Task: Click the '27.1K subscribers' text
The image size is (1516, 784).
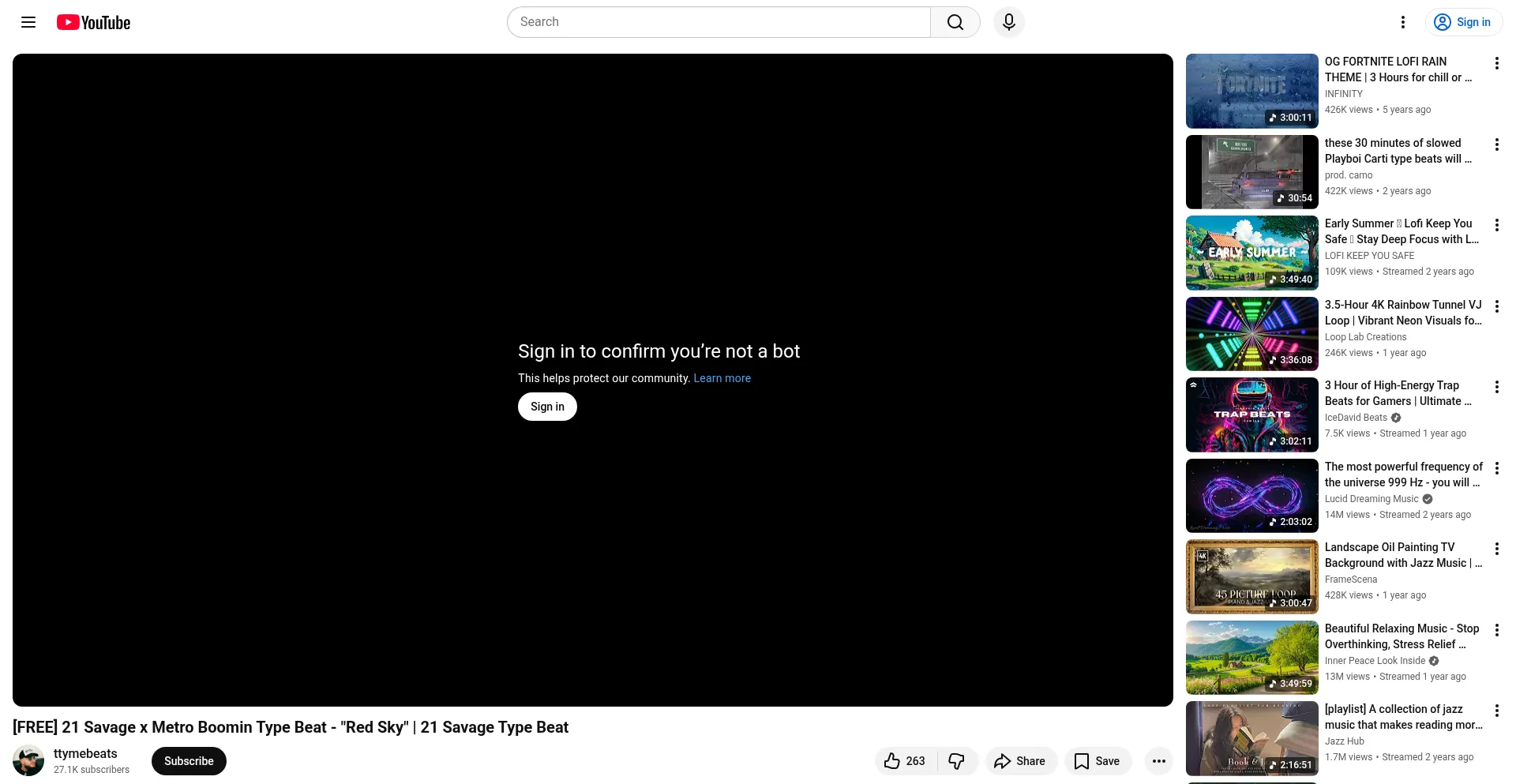Action: (x=92, y=770)
